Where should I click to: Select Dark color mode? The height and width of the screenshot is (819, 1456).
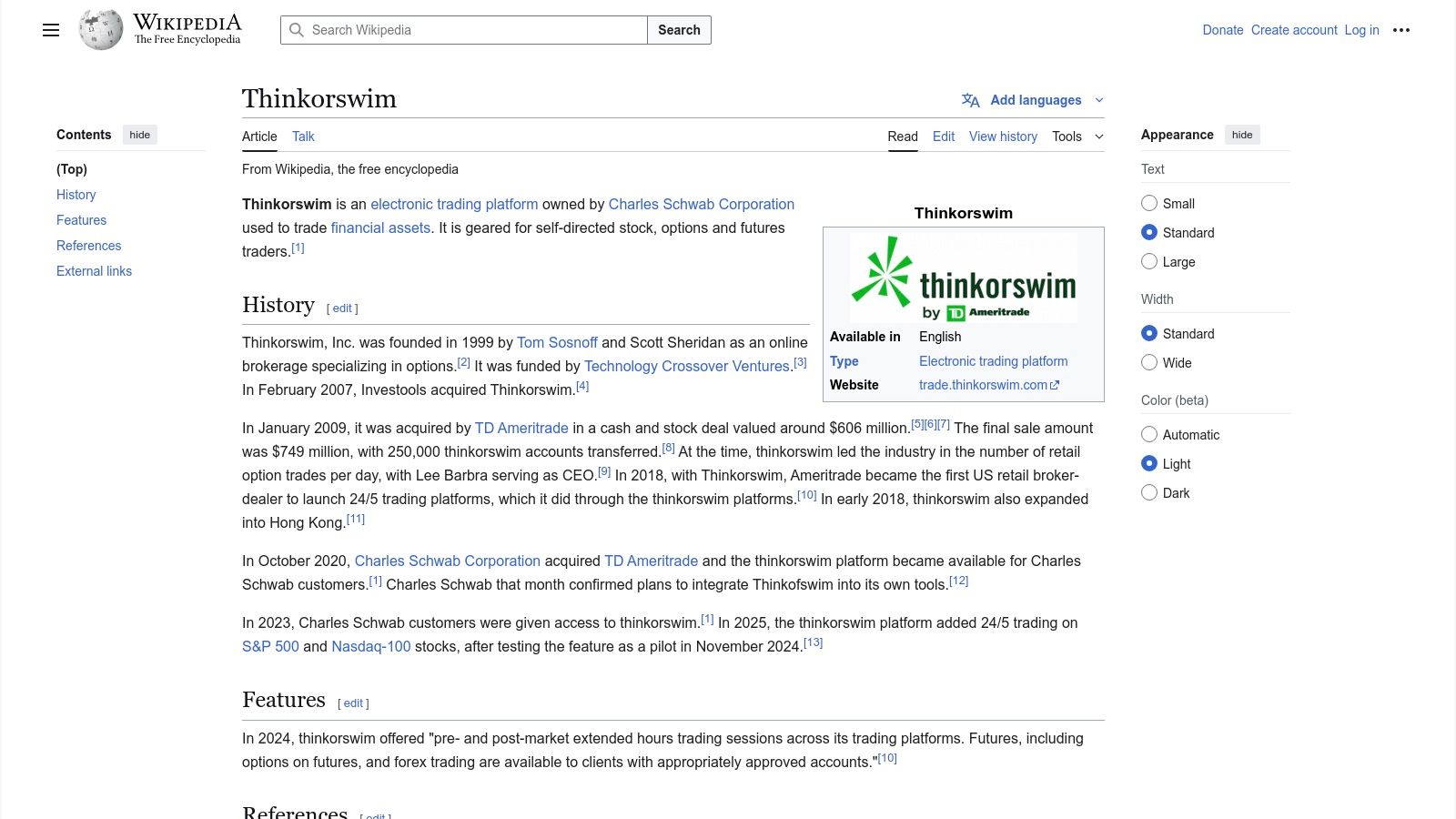click(x=1149, y=492)
